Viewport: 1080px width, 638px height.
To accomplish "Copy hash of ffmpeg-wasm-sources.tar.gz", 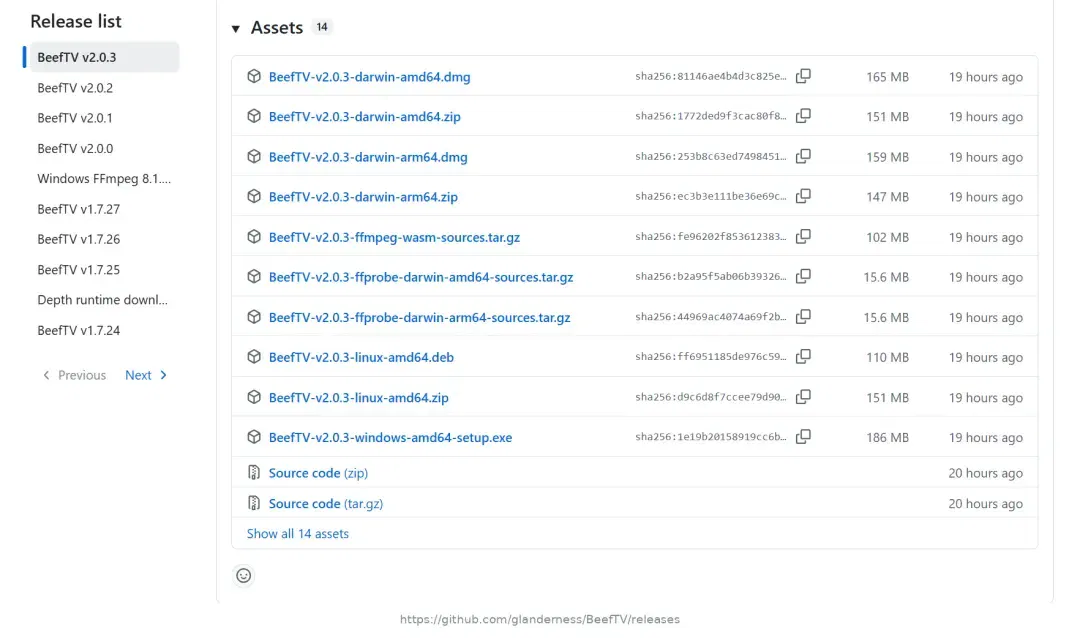I will (x=803, y=236).
